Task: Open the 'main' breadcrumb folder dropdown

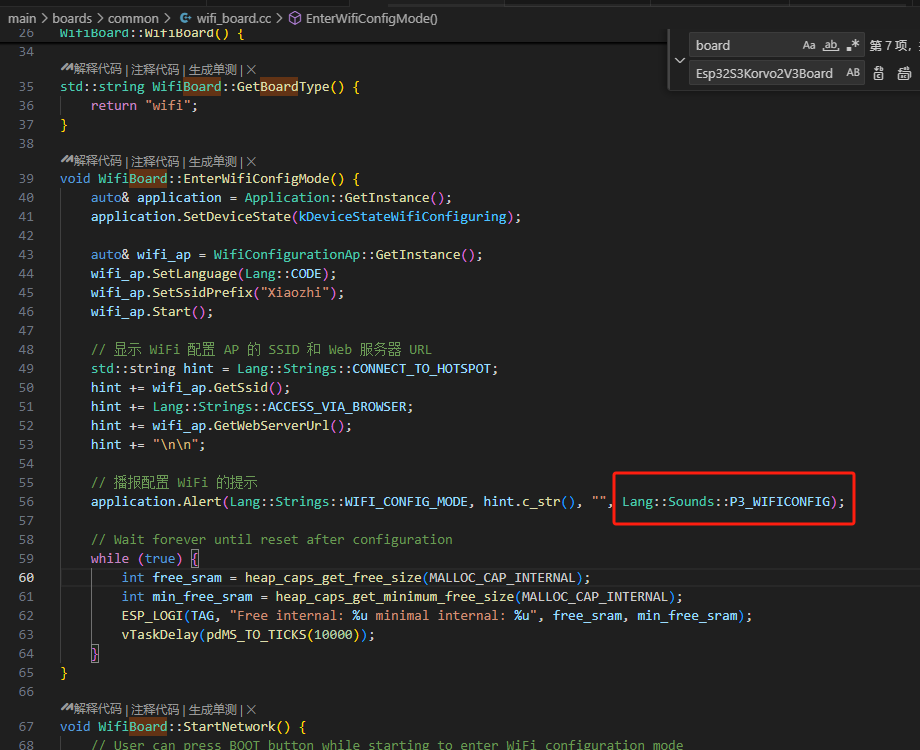Action: (x=22, y=18)
